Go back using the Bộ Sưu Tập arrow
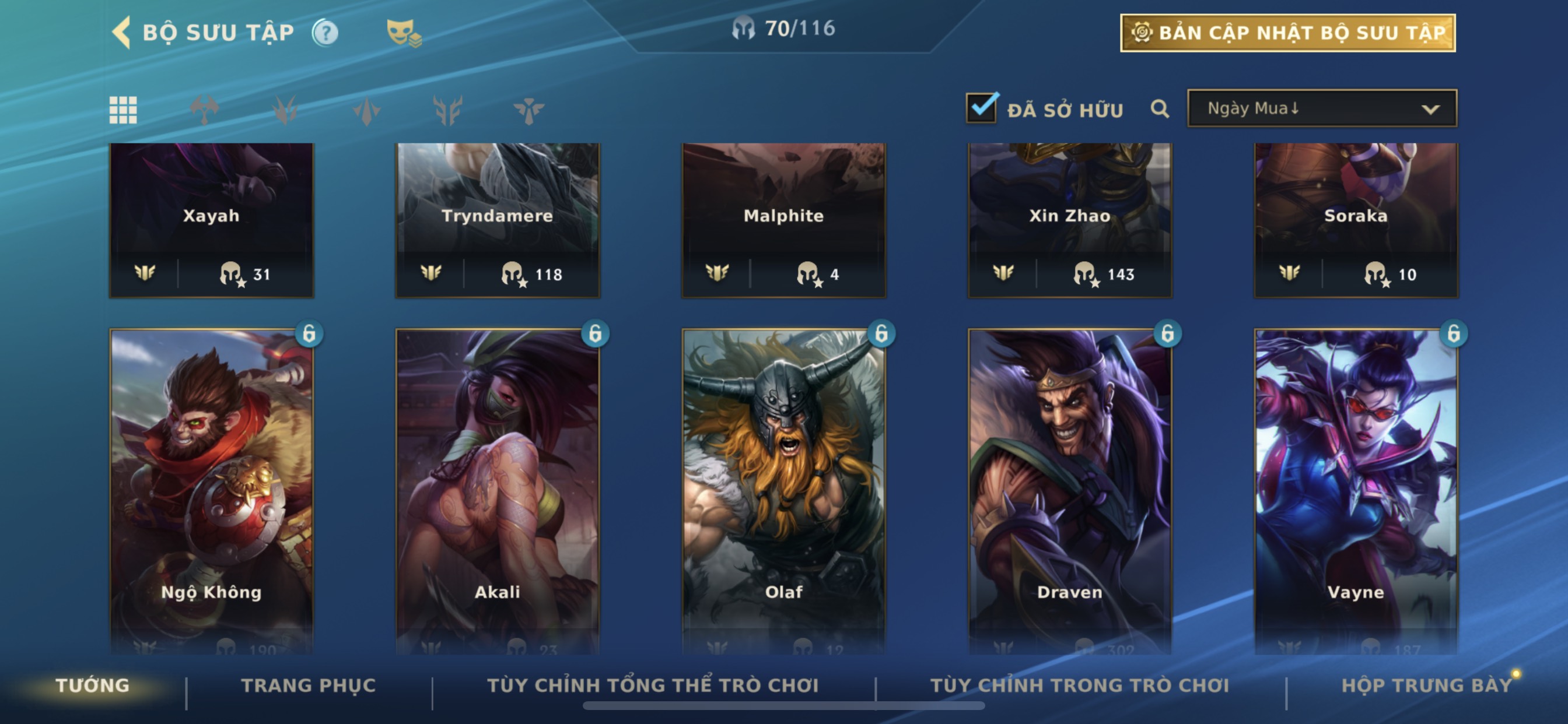 point(122,31)
